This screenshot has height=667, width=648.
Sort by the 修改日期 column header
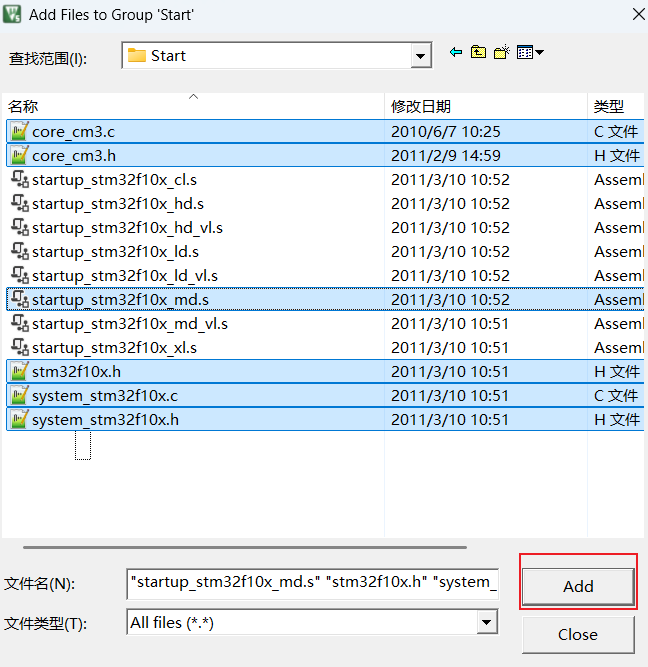click(x=485, y=106)
